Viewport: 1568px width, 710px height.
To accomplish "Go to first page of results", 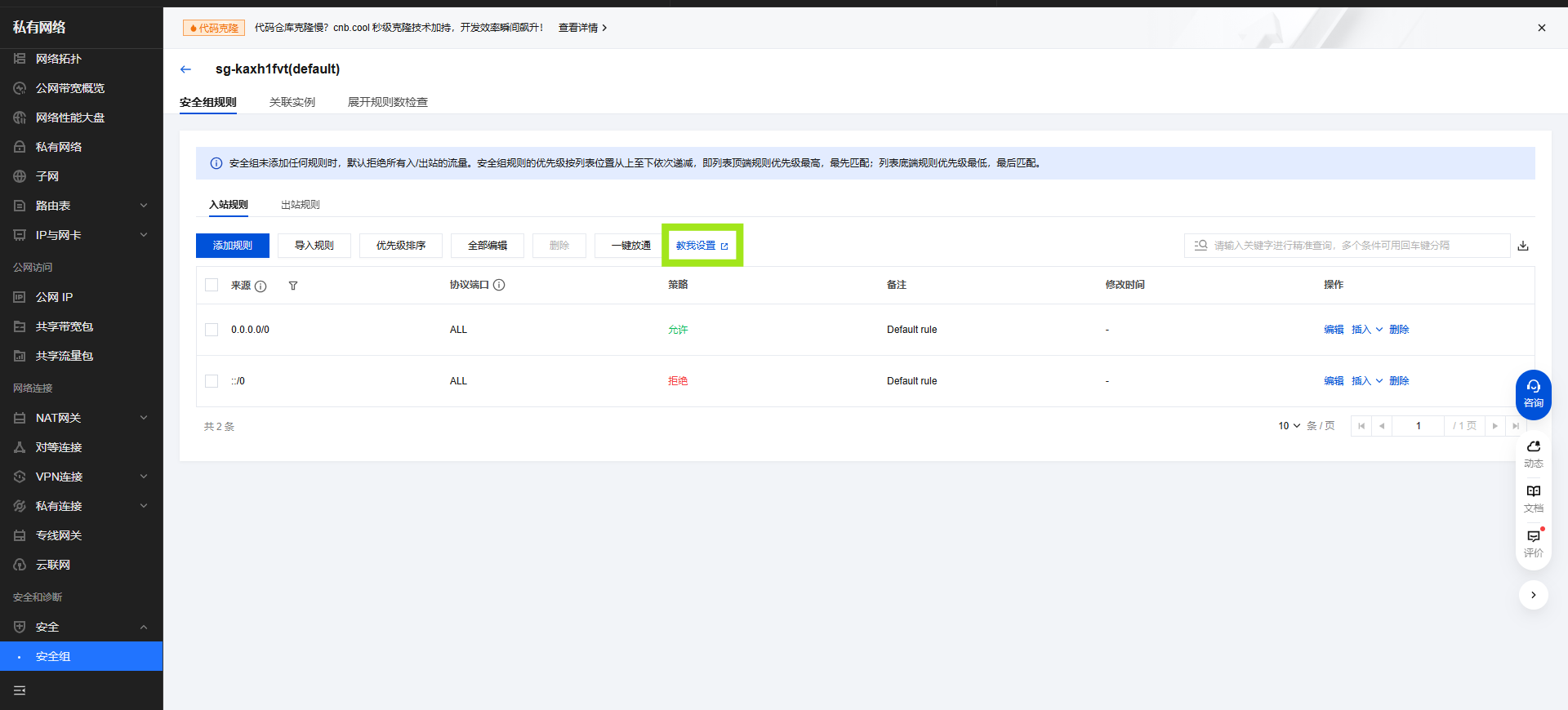I will 1361,426.
